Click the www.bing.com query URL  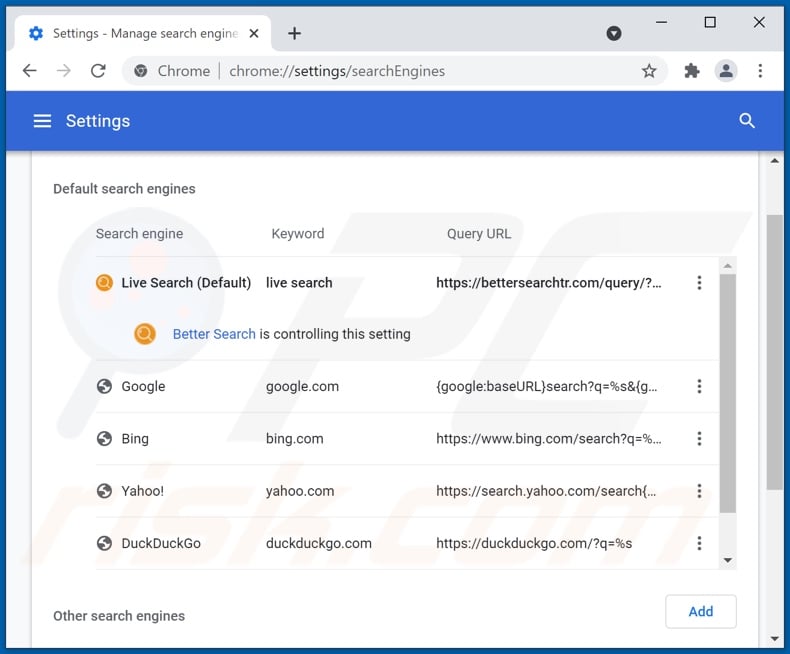[x=549, y=439]
